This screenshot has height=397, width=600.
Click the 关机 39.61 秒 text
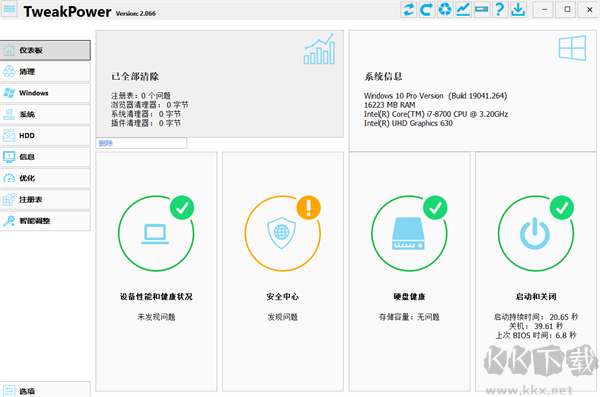536,326
